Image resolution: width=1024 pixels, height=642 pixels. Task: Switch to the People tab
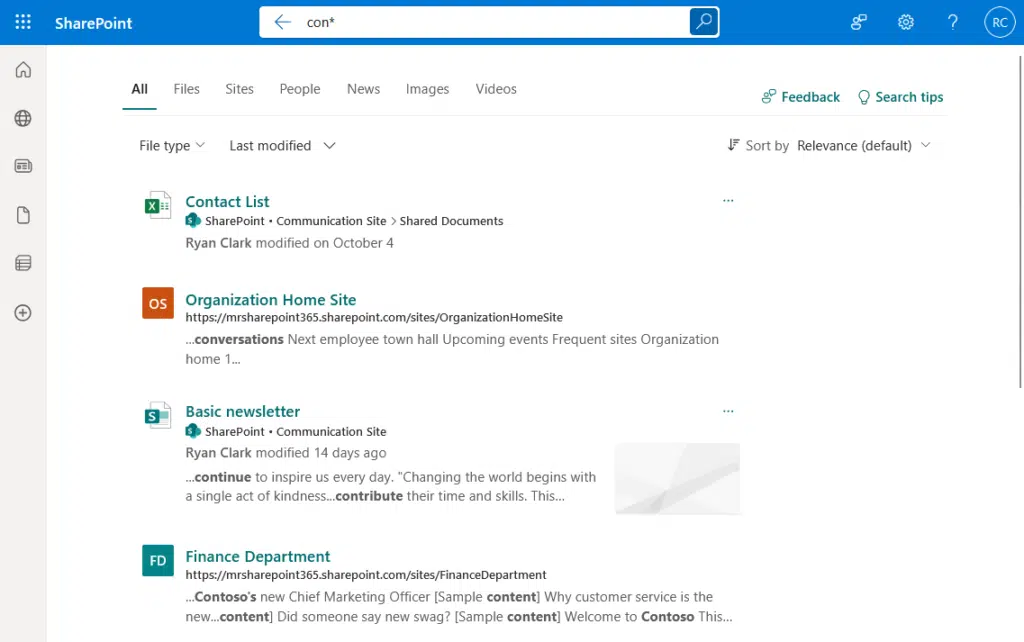(x=300, y=89)
